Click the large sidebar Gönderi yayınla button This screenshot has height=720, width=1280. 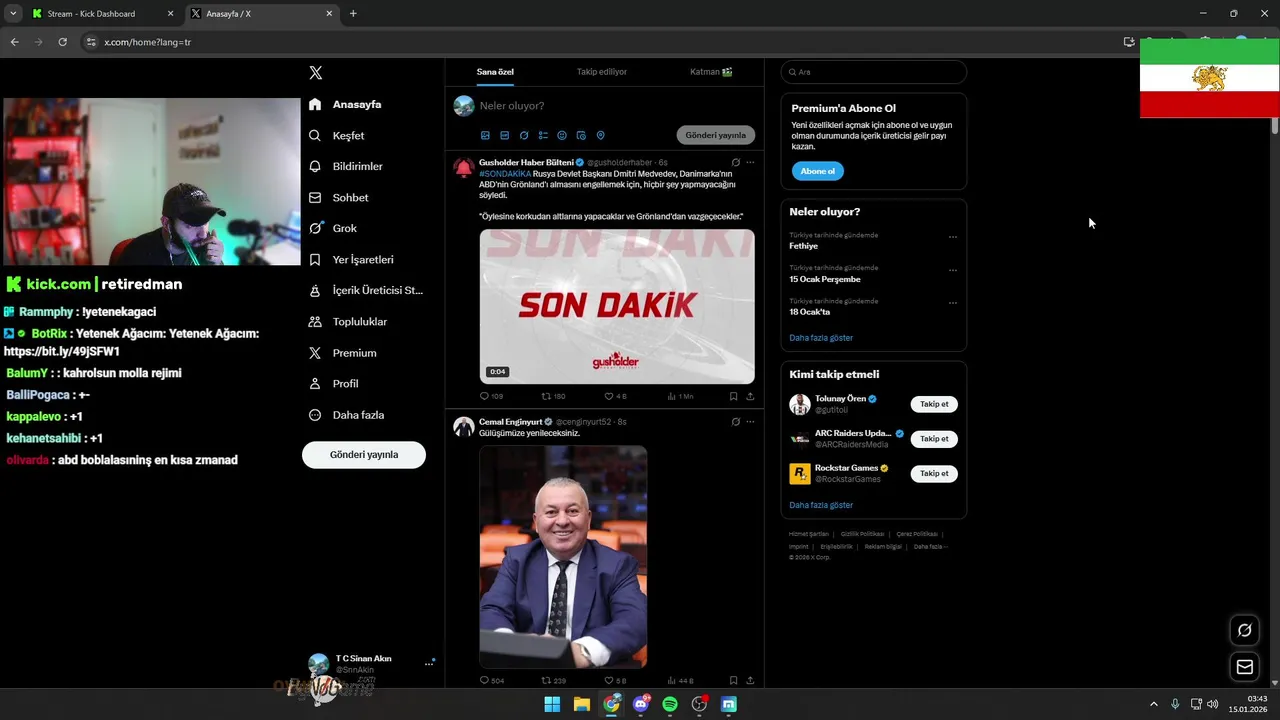(364, 455)
